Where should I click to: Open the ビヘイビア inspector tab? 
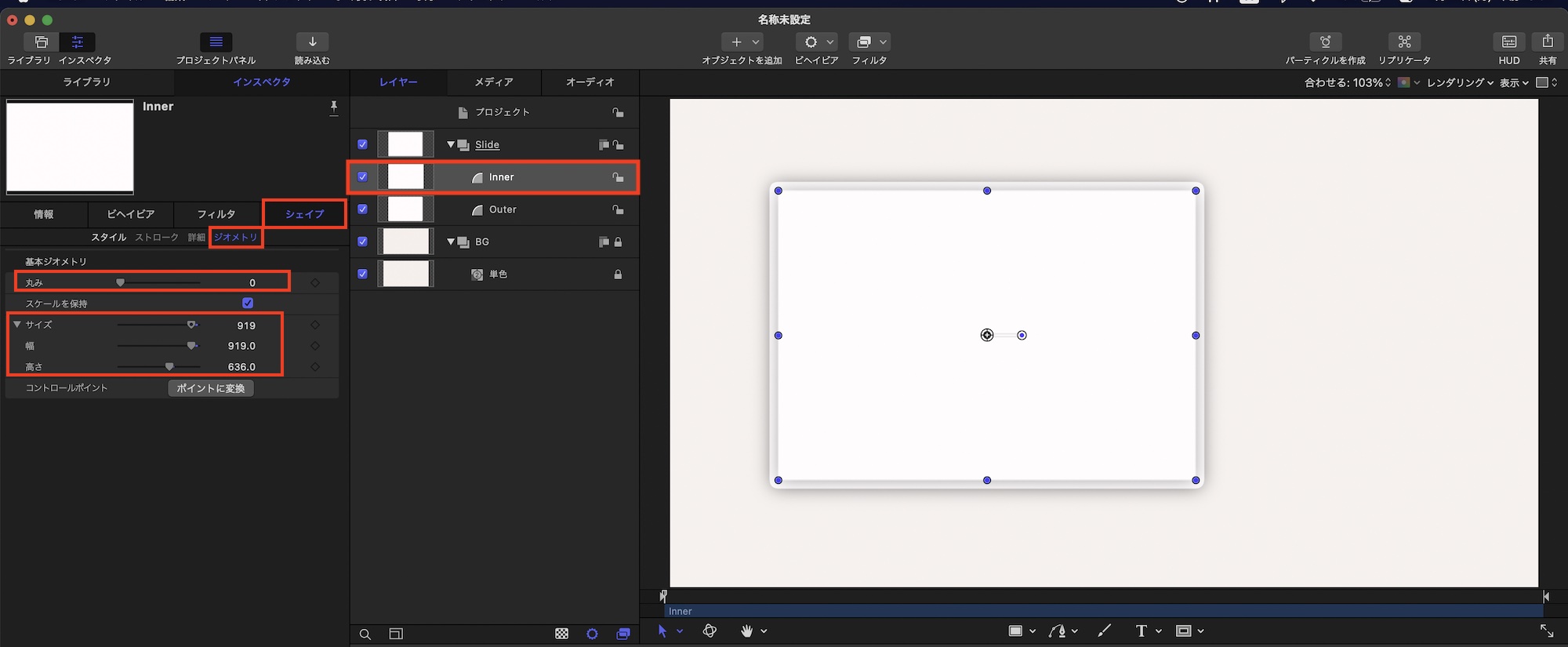click(130, 214)
